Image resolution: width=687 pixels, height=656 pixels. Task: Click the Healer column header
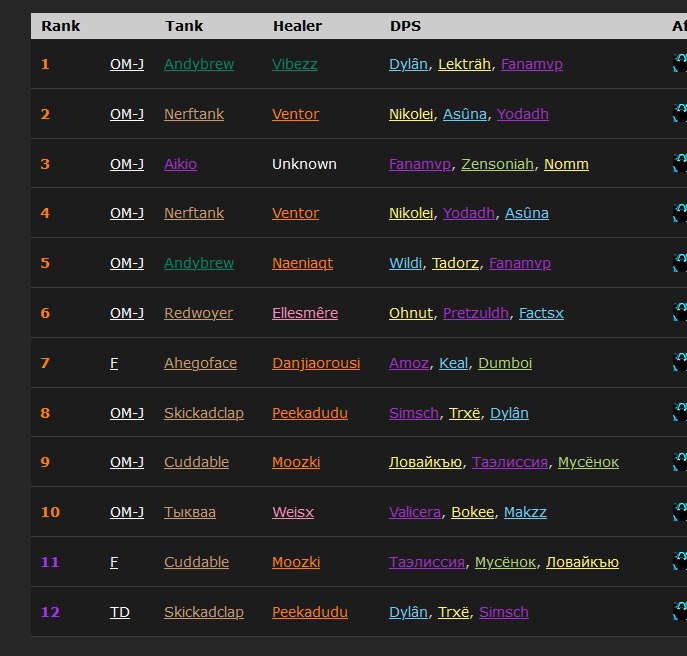point(297,26)
